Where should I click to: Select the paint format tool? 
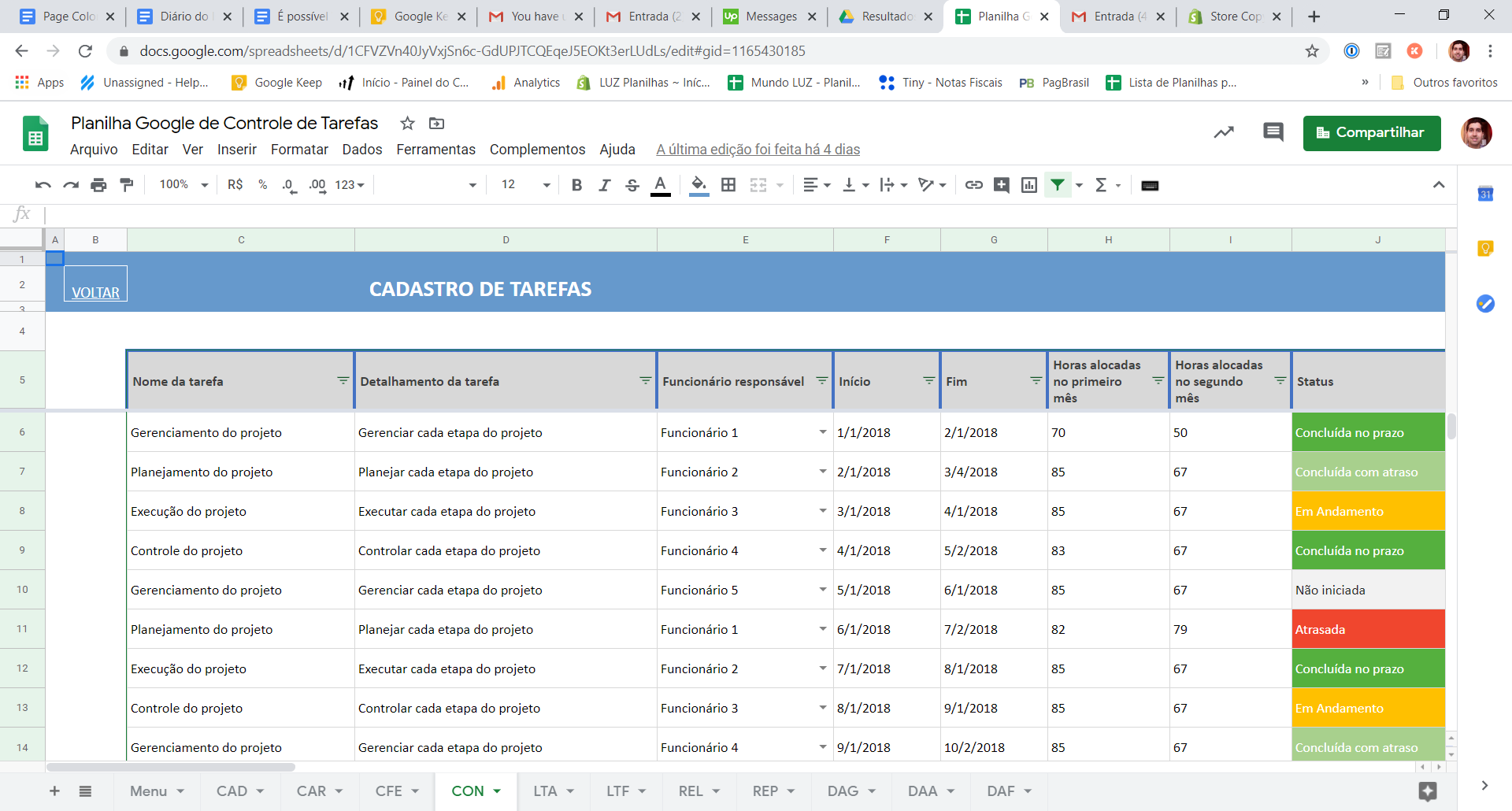(127, 185)
